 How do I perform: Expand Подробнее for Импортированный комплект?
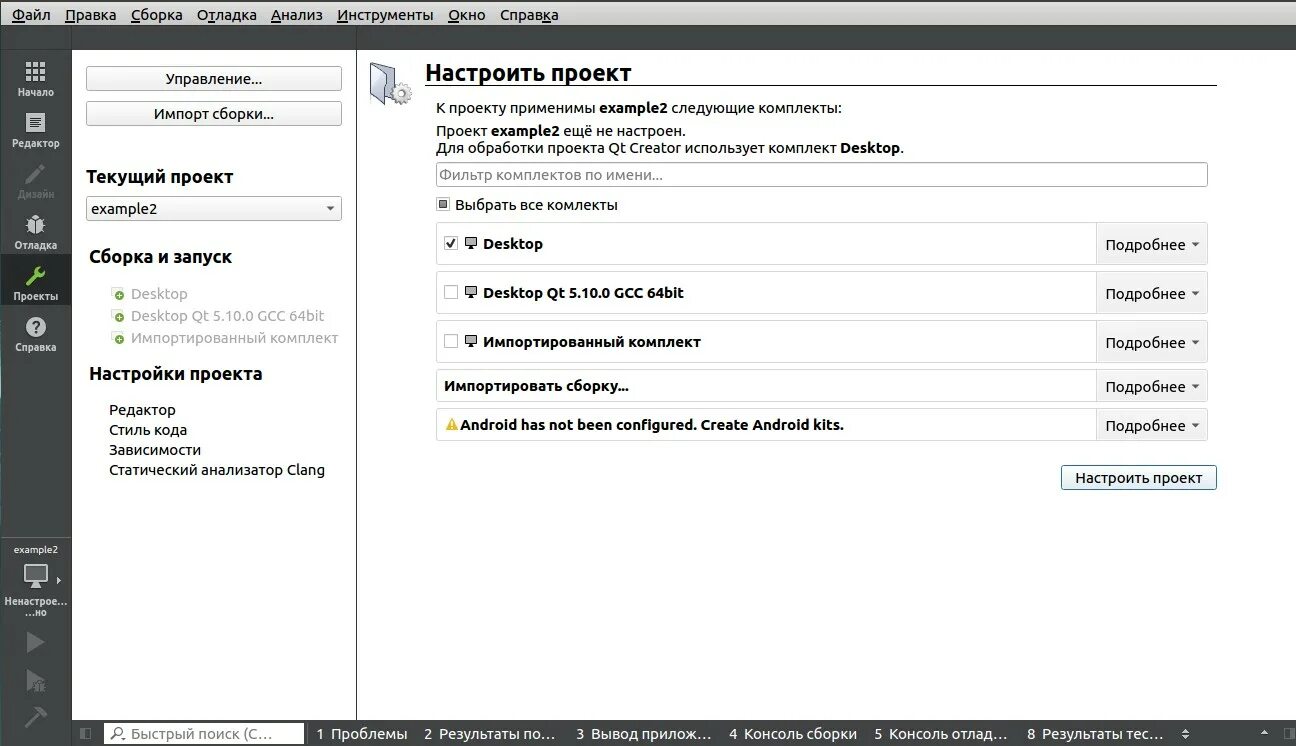click(1152, 342)
